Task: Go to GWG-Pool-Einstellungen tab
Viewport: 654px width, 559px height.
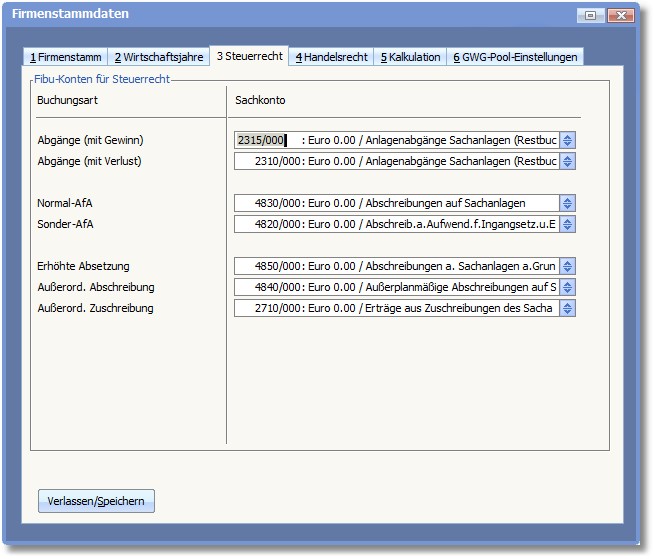Action: (514, 57)
